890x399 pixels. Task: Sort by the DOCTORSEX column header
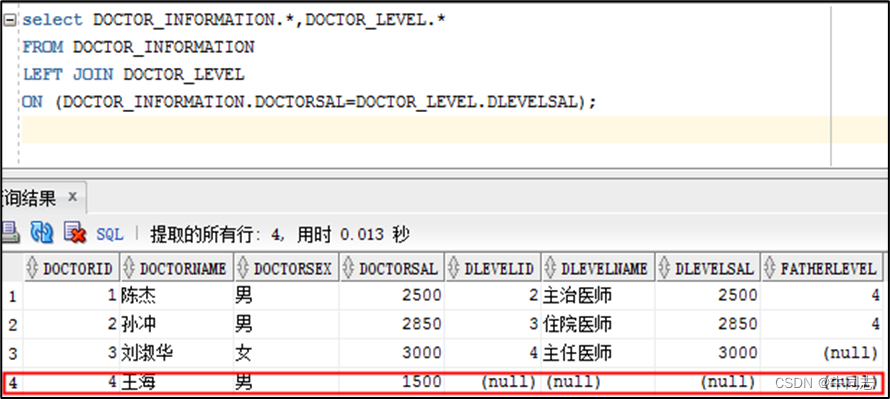(286, 268)
